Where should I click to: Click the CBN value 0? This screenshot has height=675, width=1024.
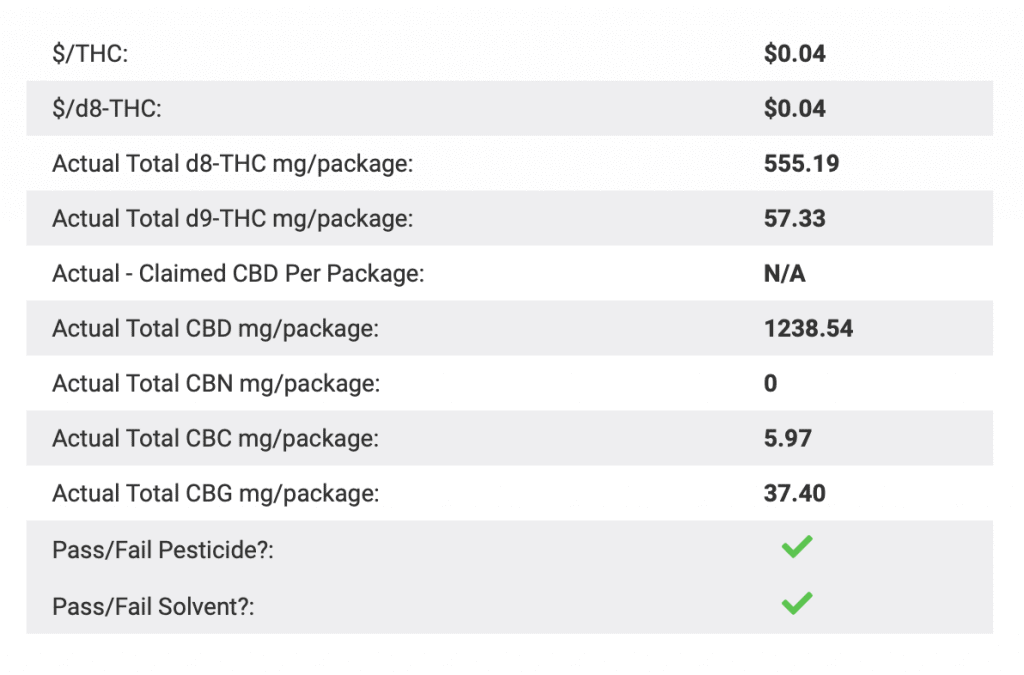[771, 383]
